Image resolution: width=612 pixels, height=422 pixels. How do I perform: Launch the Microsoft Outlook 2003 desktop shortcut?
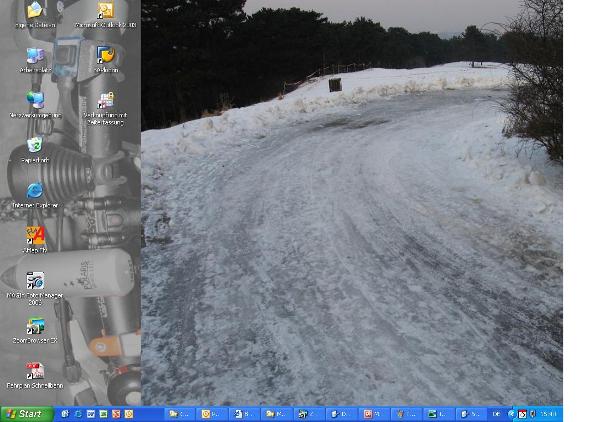point(106,14)
